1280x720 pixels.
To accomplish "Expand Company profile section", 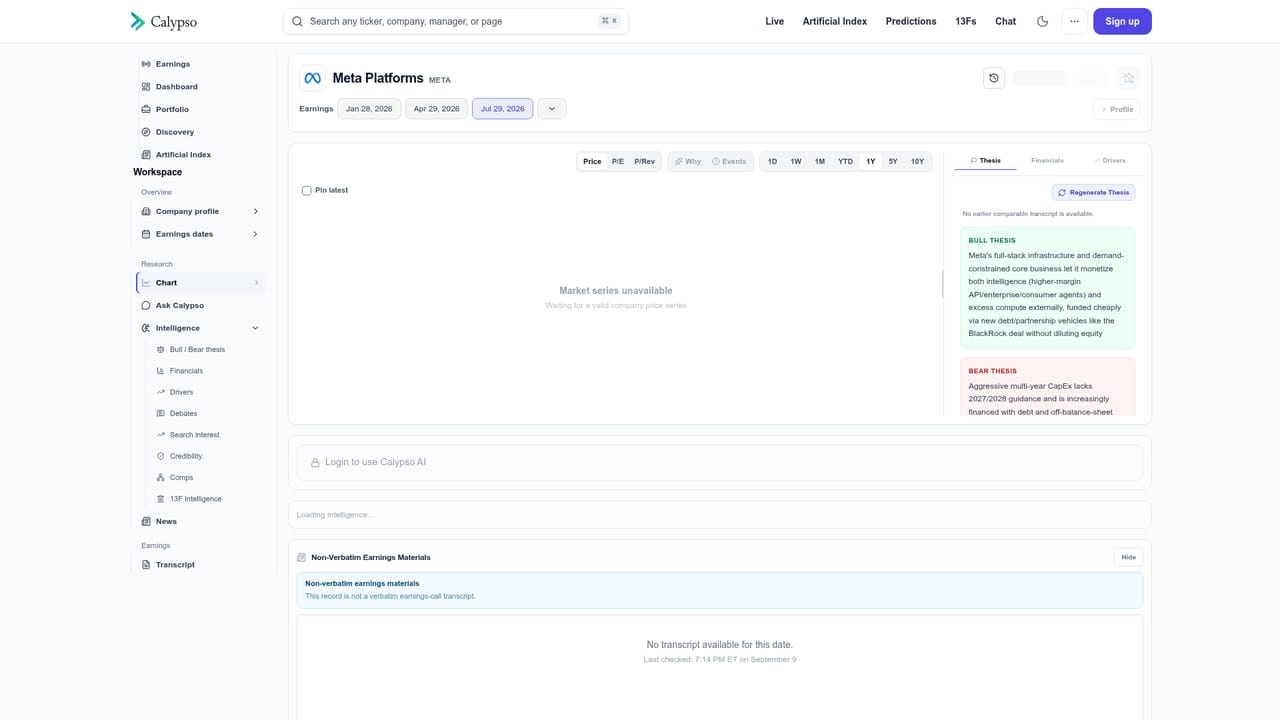I will click(256, 211).
